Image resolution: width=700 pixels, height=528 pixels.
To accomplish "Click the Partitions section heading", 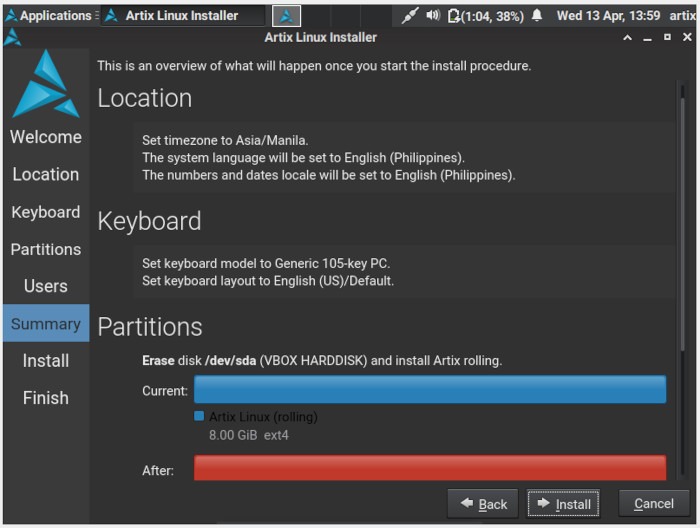I will pos(150,327).
